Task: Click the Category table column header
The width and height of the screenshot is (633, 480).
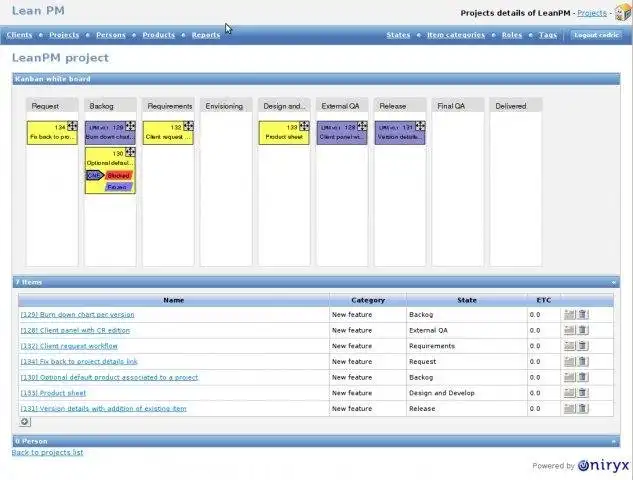Action: point(368,300)
